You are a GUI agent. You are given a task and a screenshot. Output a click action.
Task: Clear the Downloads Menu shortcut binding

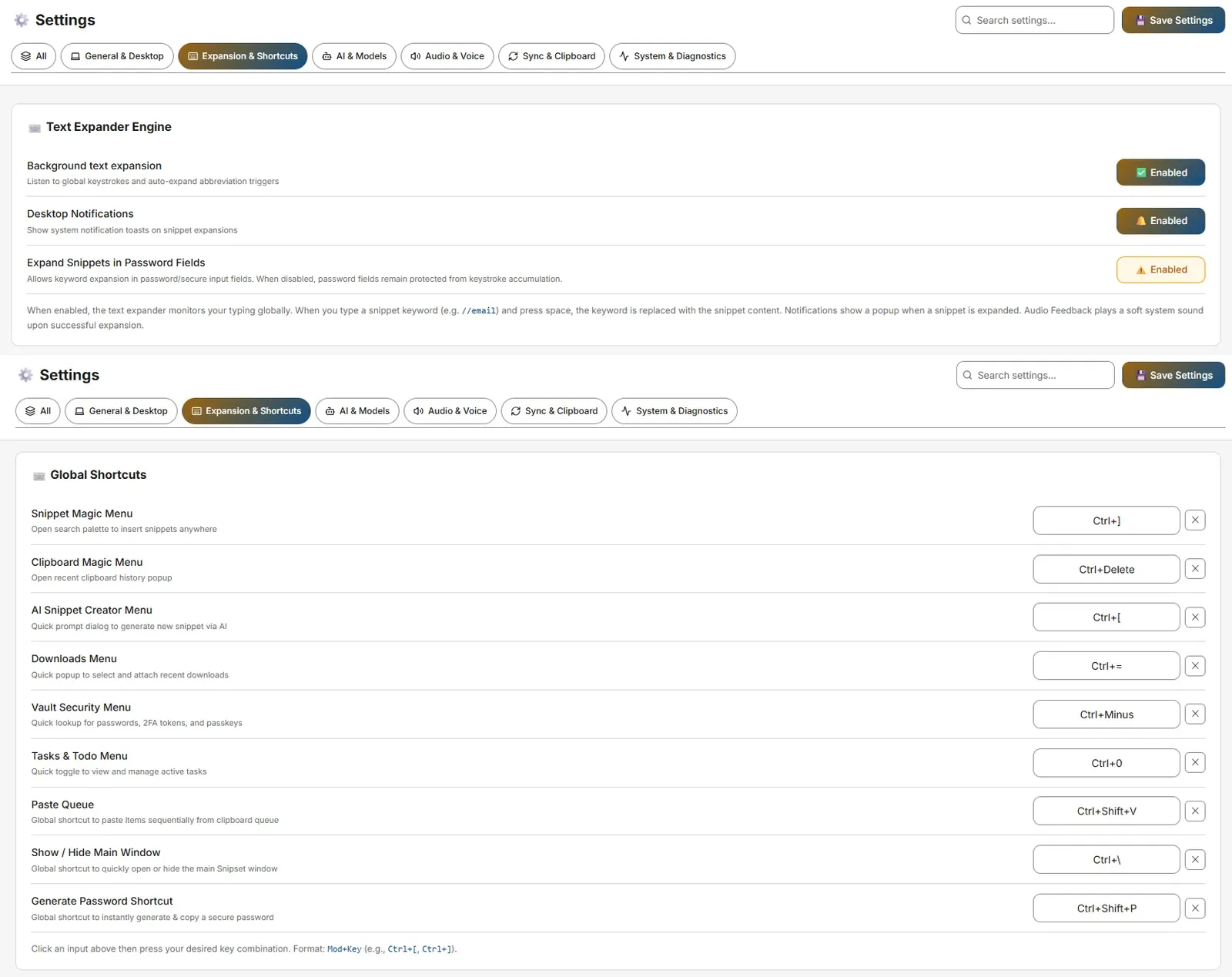pyautogui.click(x=1194, y=666)
